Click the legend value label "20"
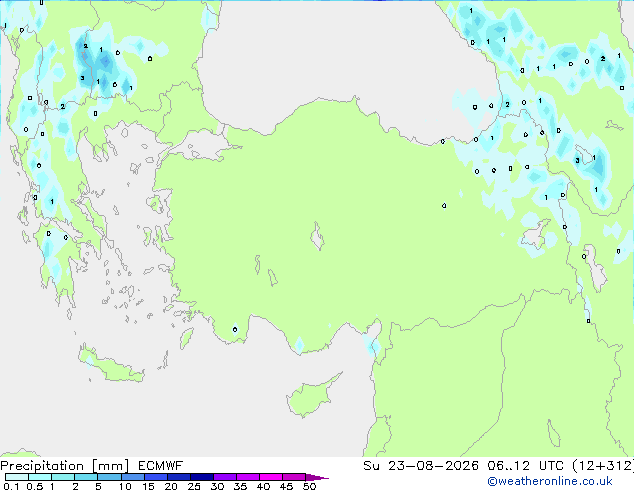Viewport: 634px width, 490px height. pyautogui.click(x=171, y=486)
